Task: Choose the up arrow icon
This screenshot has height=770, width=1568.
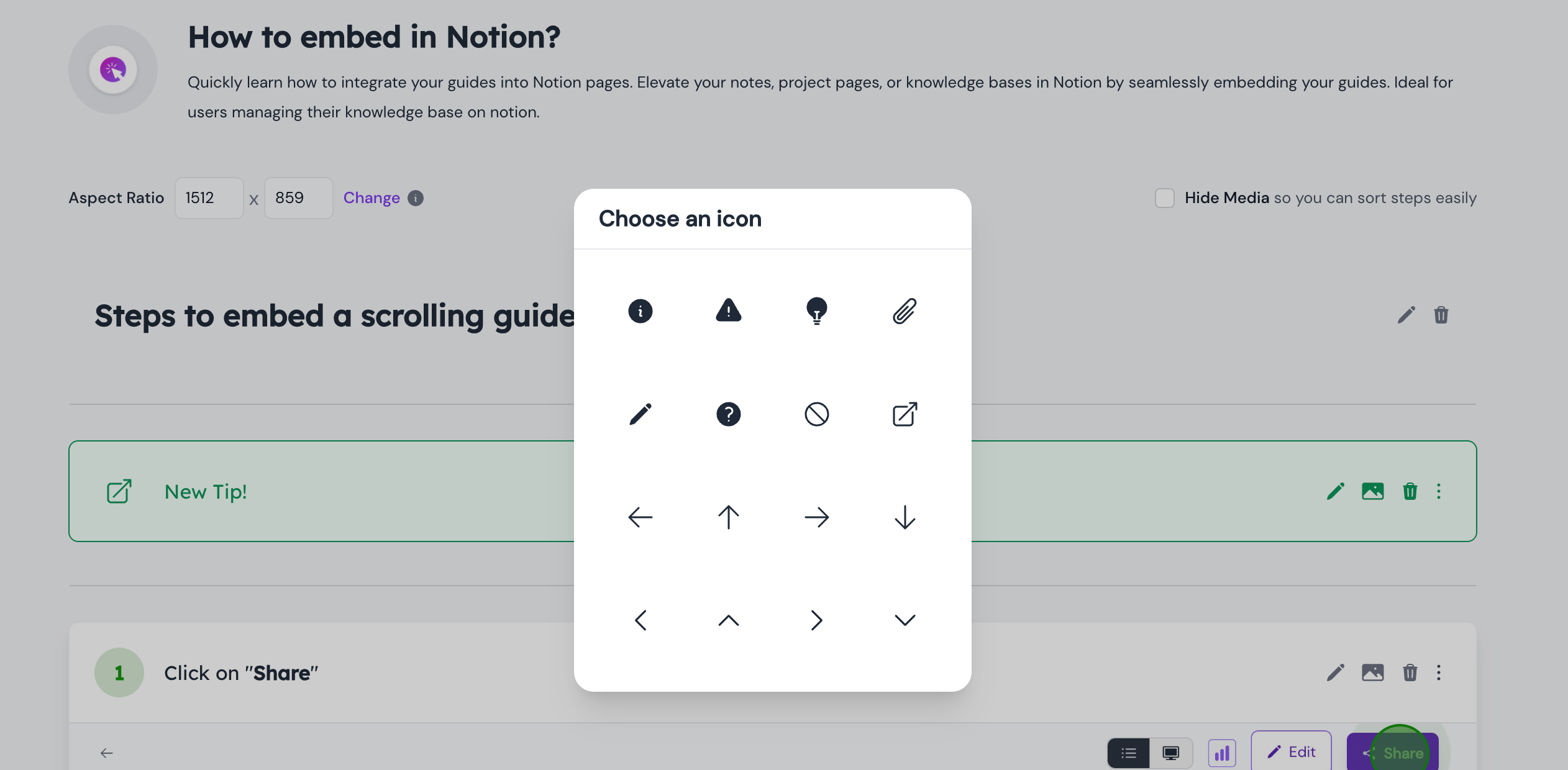Action: tap(729, 517)
